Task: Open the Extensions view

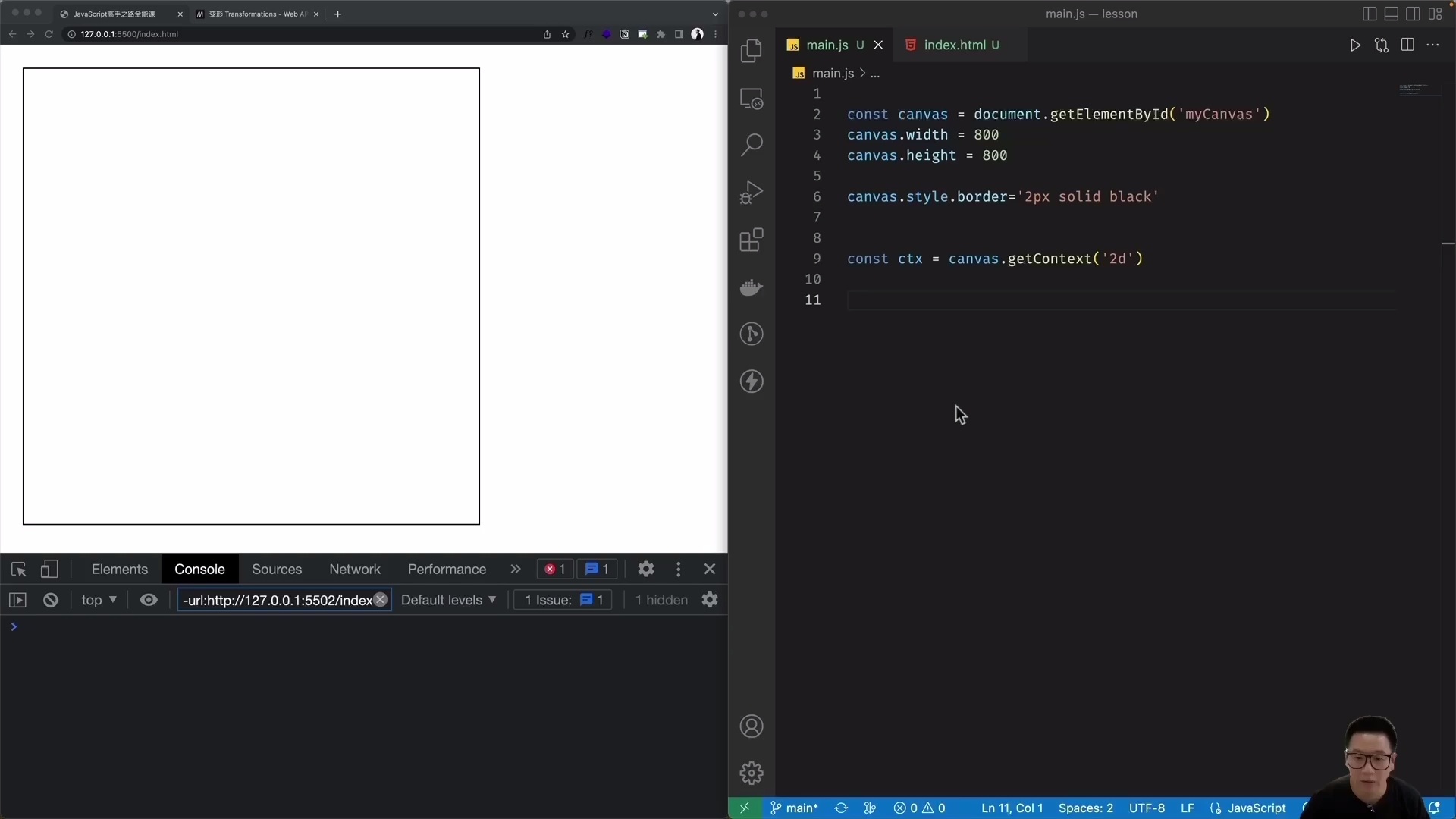Action: pos(752,239)
